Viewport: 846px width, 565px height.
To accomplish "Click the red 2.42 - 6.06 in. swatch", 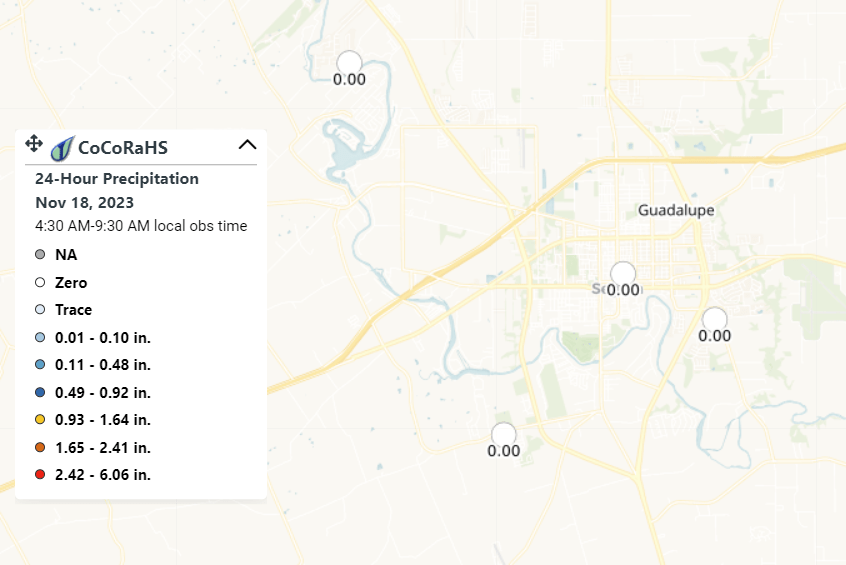I will point(40,474).
